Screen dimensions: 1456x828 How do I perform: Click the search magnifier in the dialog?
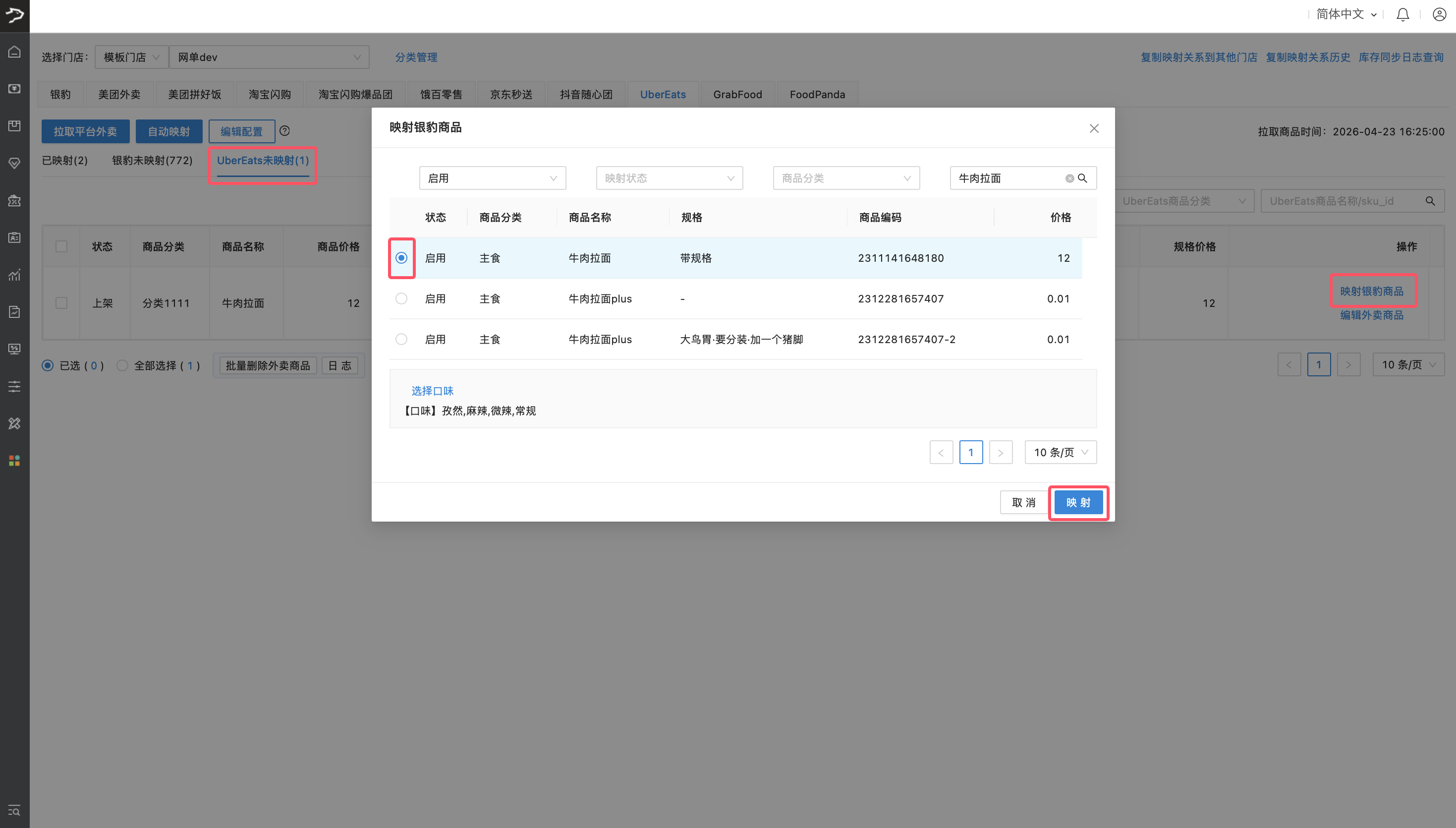(x=1083, y=178)
